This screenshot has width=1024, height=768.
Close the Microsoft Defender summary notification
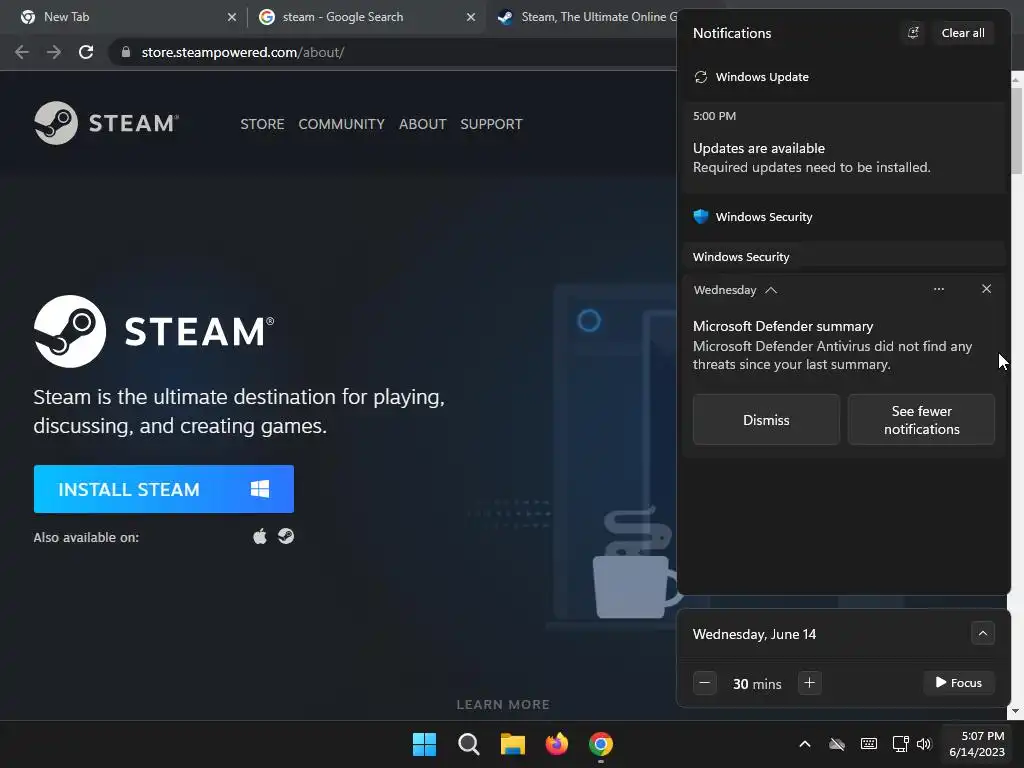pos(986,289)
